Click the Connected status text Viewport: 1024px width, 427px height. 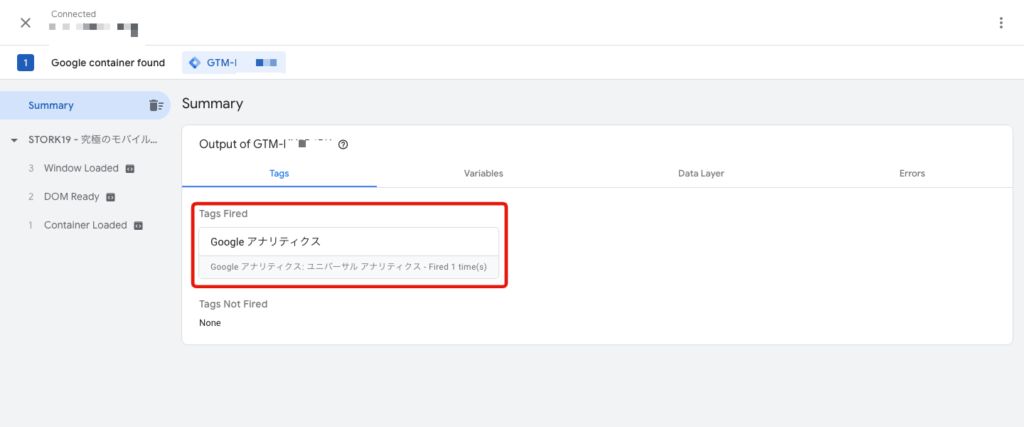tap(73, 14)
